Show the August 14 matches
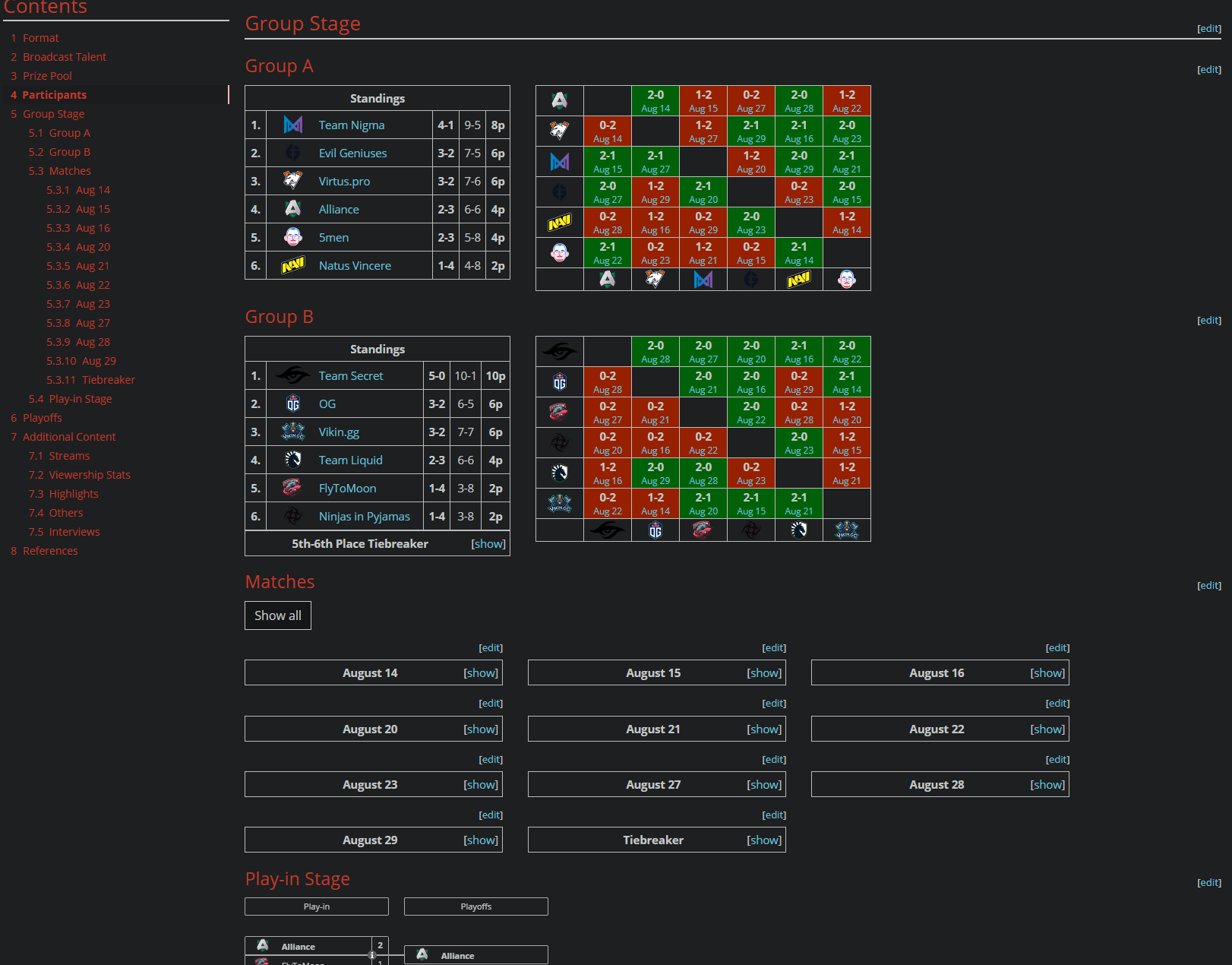This screenshot has width=1232, height=965. pyautogui.click(x=481, y=672)
